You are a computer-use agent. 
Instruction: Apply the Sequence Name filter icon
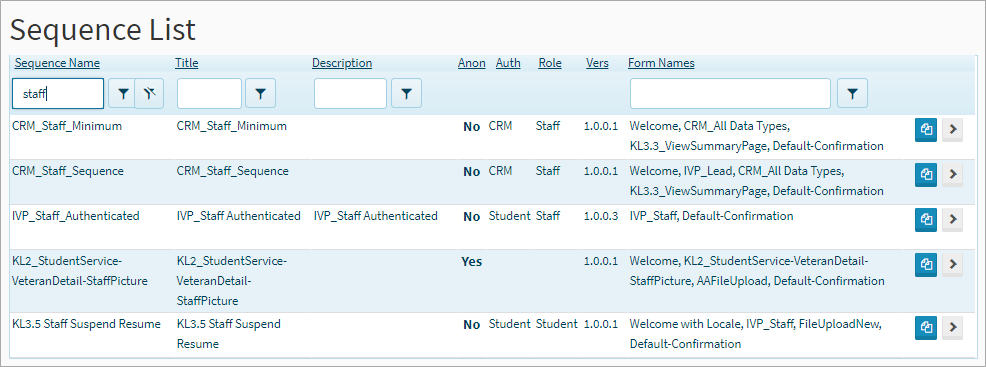click(x=123, y=94)
